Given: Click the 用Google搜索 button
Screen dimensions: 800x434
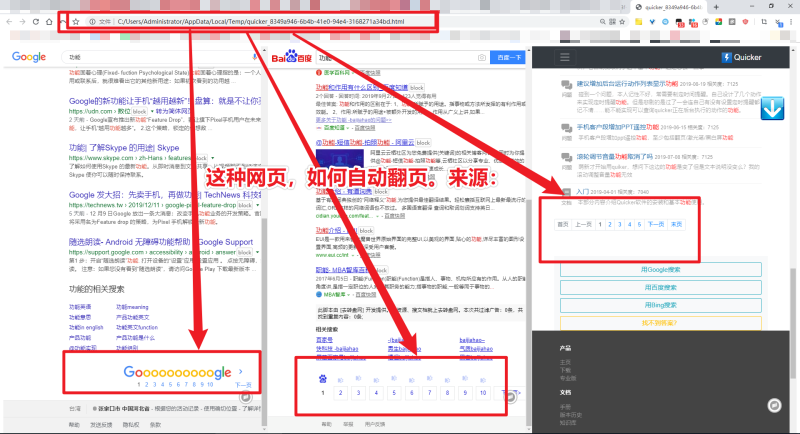Looking at the screenshot, I should coord(660,270).
